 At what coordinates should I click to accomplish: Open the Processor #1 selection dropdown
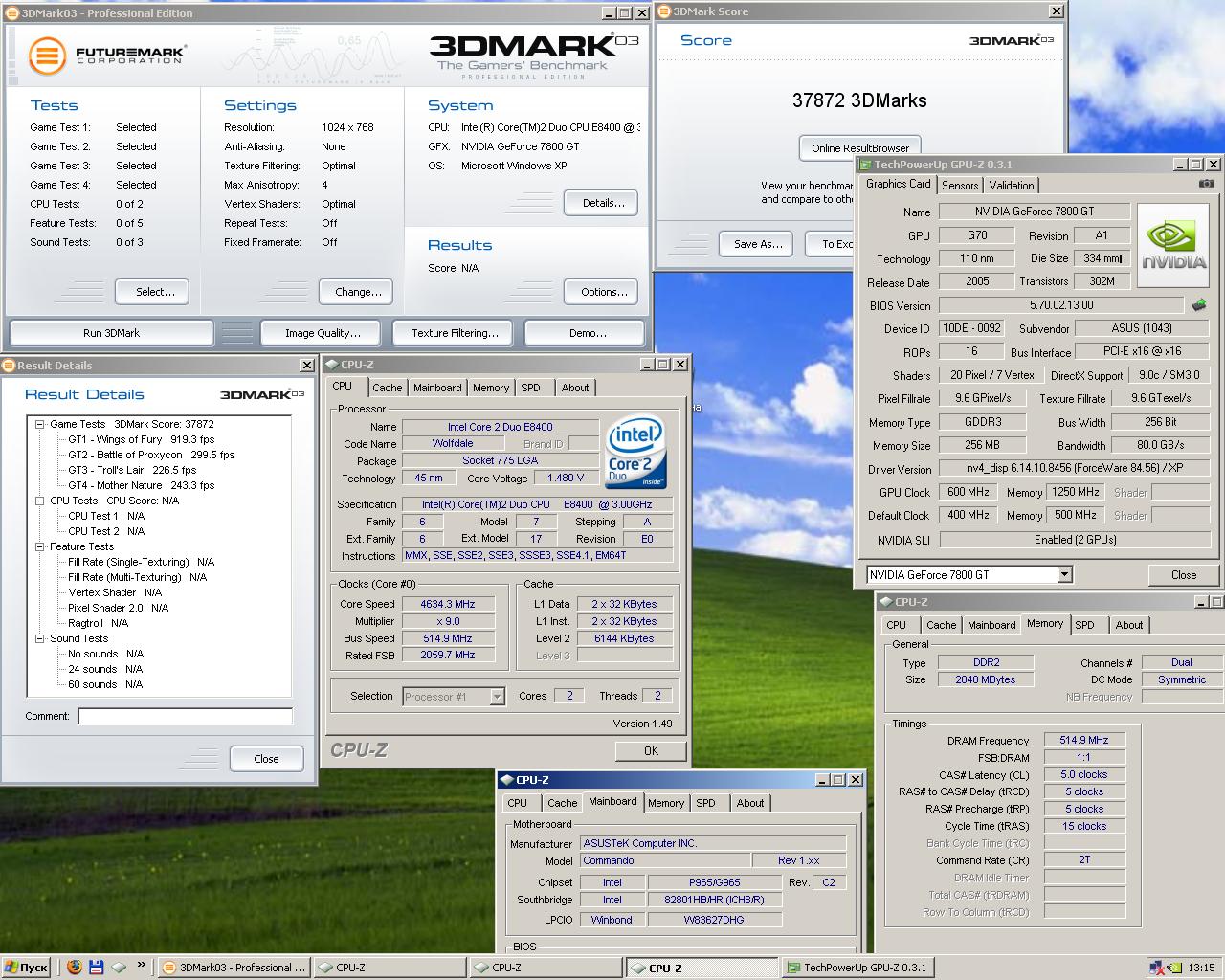click(497, 697)
